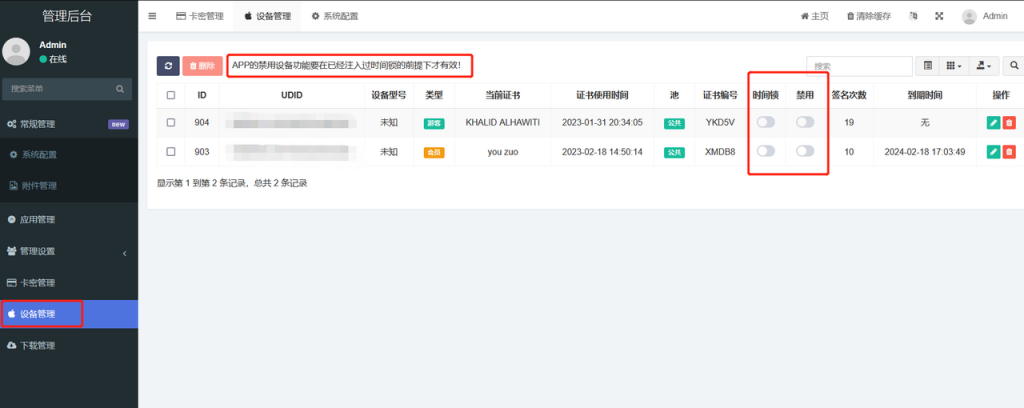
Task: Click the table view toggle icon
Action: point(928,66)
